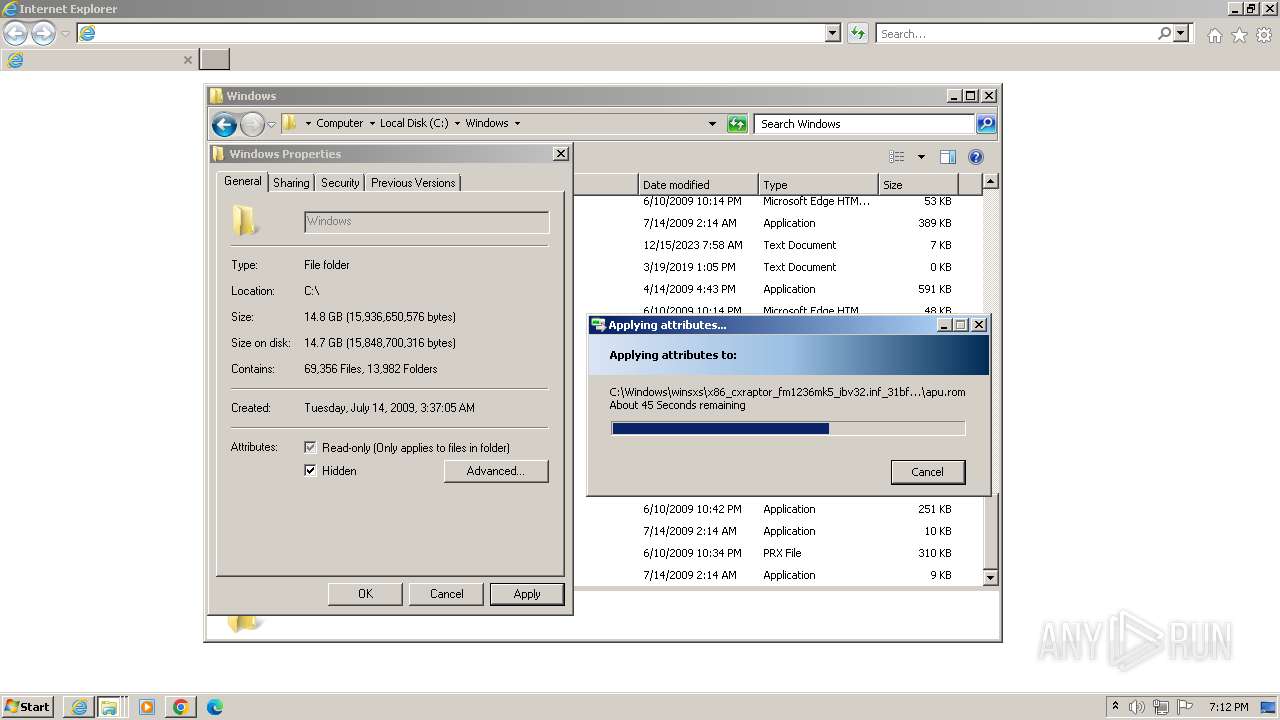
Task: Switch to the Security tab
Action: click(x=340, y=183)
